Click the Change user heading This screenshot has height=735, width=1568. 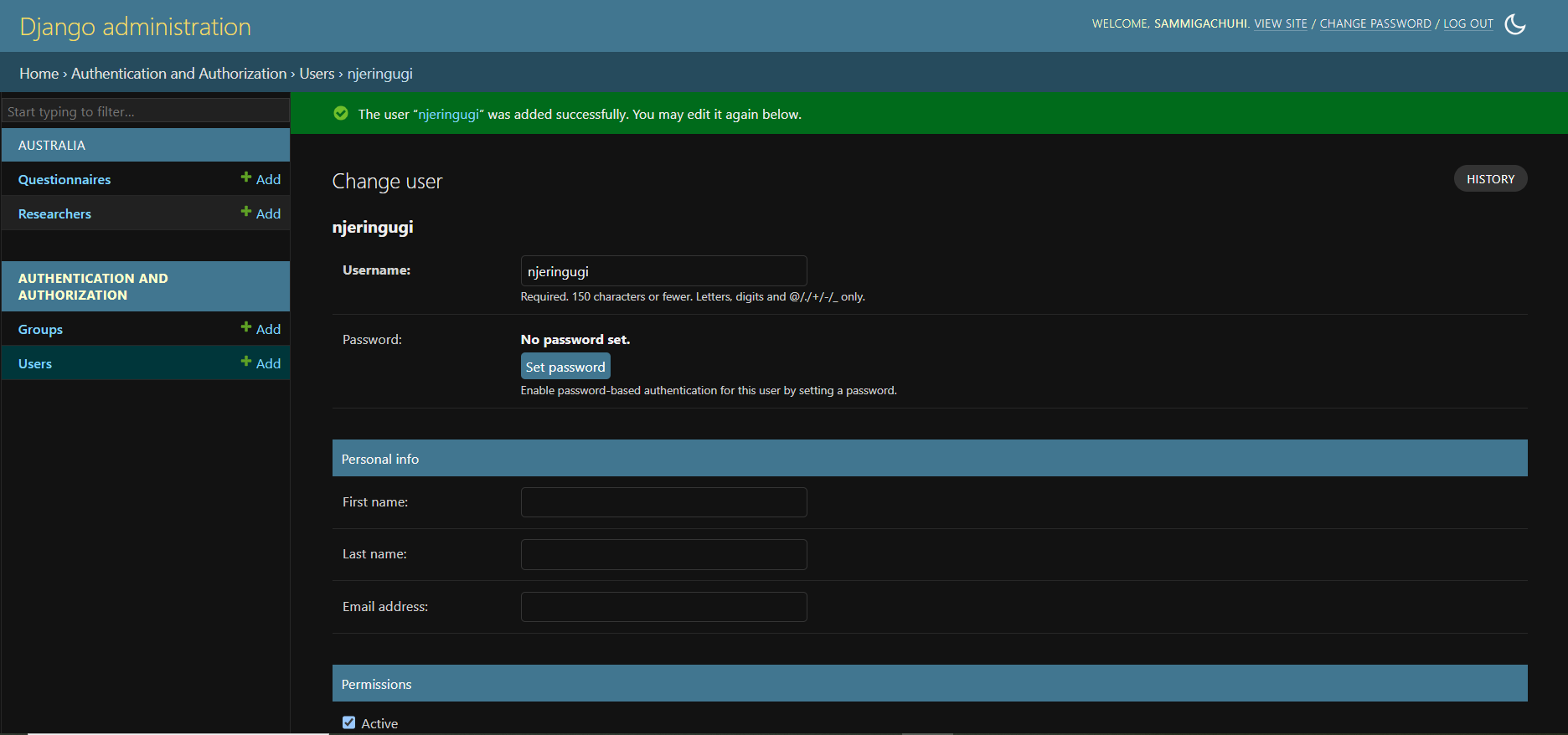[x=387, y=182]
